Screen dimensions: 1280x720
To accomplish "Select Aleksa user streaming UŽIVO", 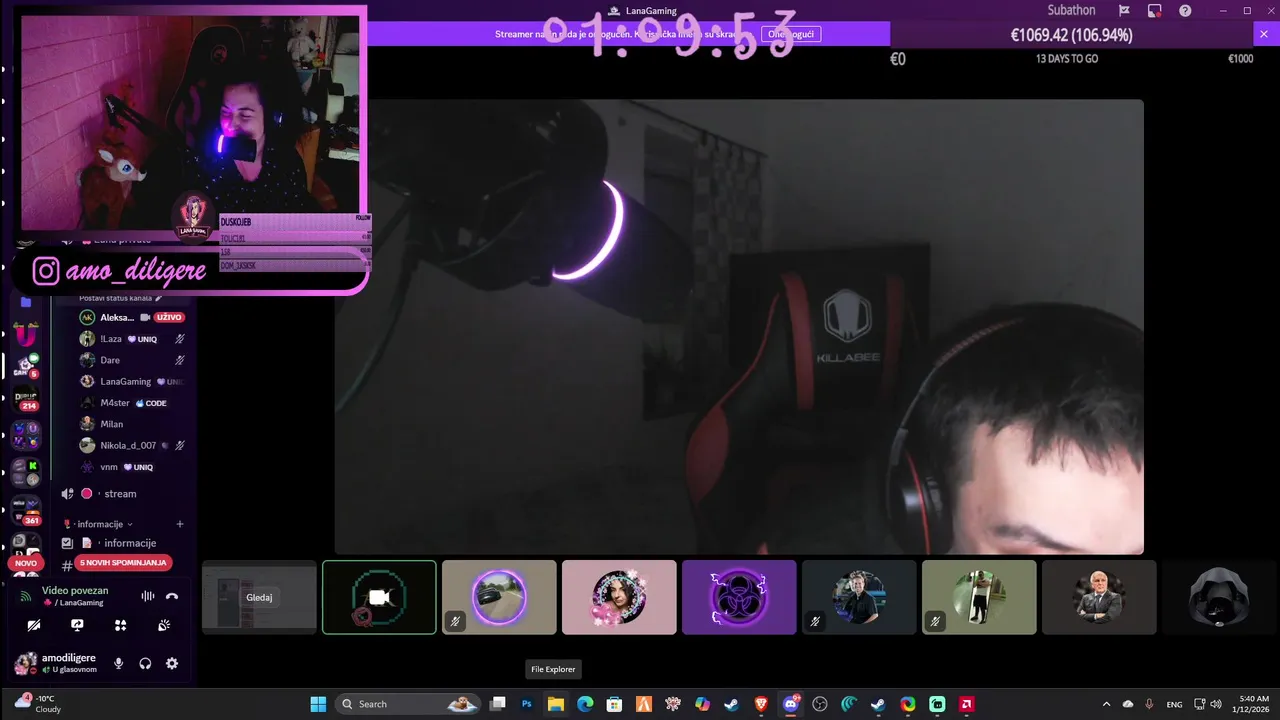I will point(133,317).
